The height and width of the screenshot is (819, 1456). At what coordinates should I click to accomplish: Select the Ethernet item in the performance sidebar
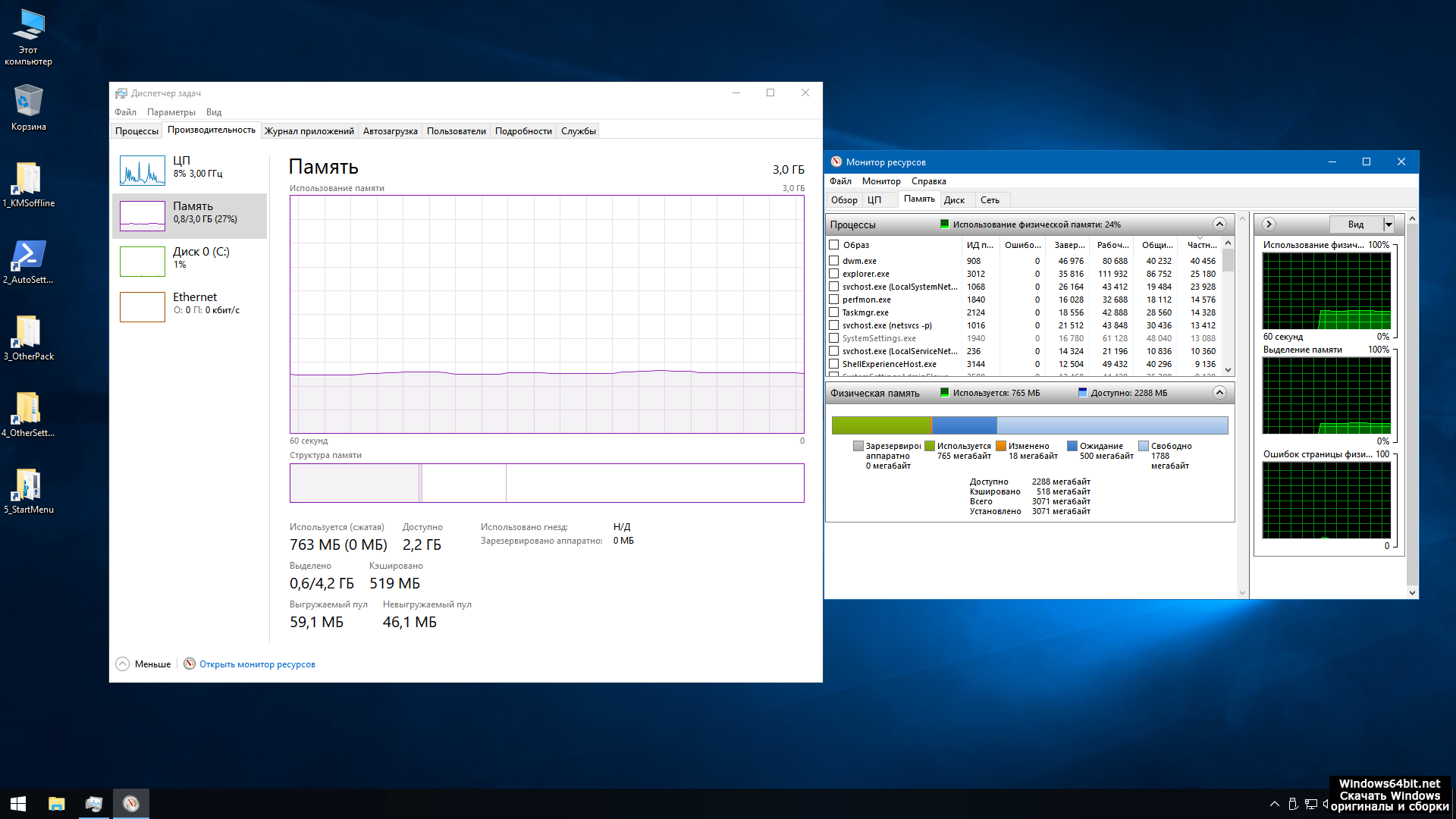click(x=190, y=303)
